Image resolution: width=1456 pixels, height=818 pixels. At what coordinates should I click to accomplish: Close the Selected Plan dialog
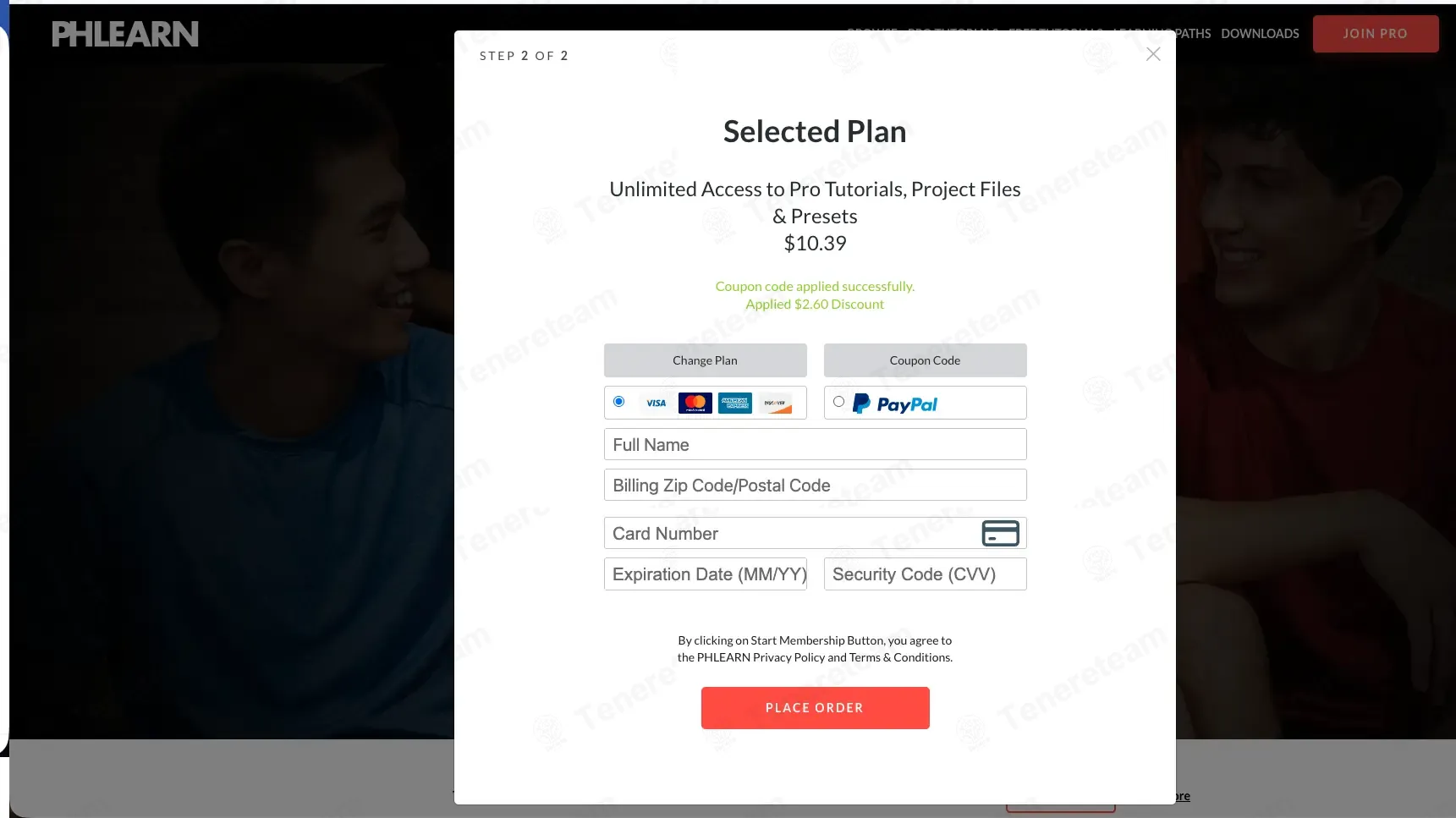point(1153,54)
